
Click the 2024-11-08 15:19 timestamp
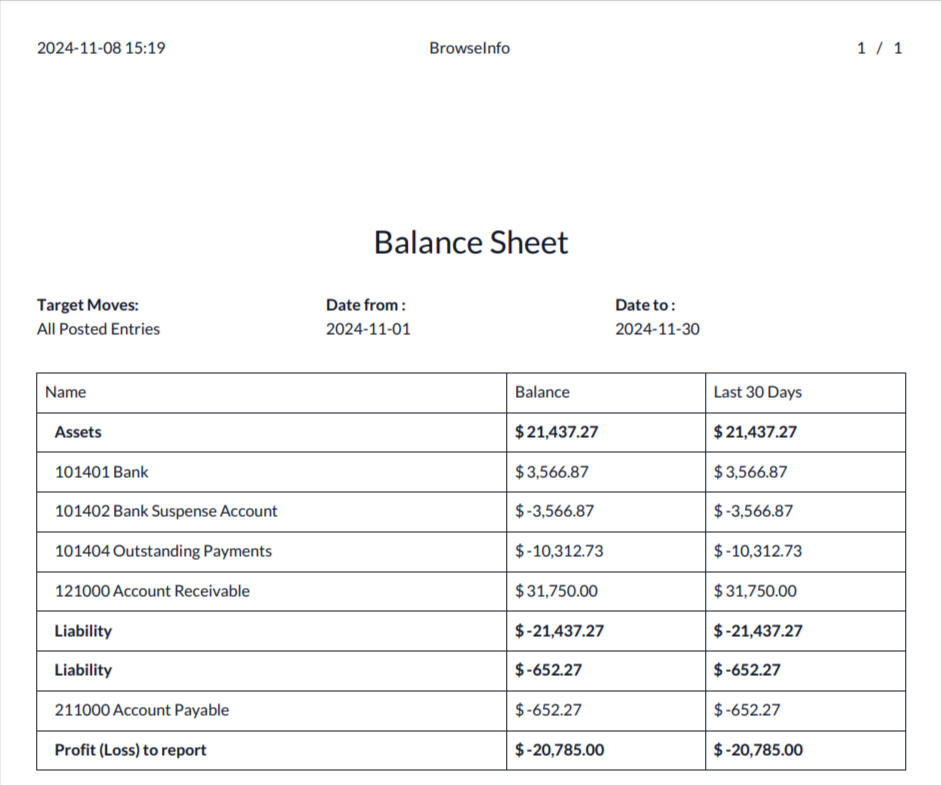click(101, 48)
